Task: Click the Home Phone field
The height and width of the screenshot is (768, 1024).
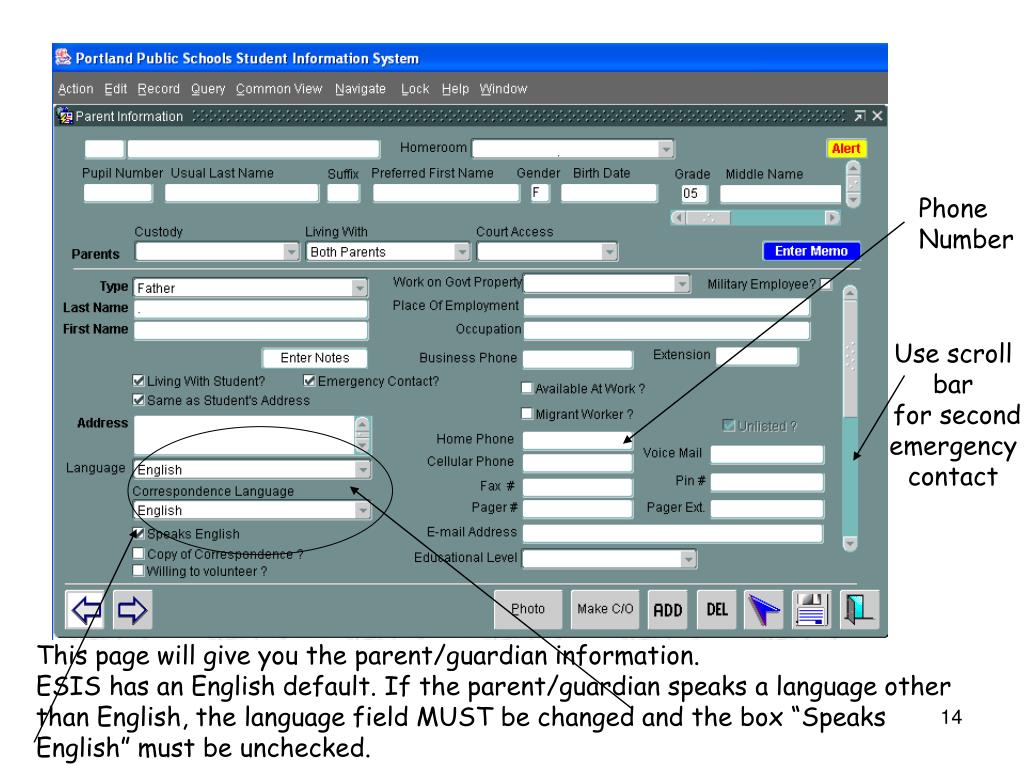Action: (578, 440)
